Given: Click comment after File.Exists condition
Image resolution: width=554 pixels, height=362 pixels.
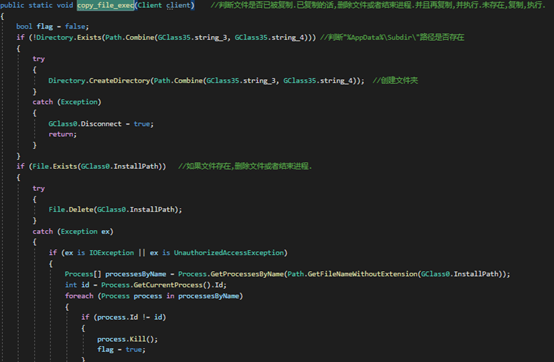Looking at the screenshot, I should 245,166.
